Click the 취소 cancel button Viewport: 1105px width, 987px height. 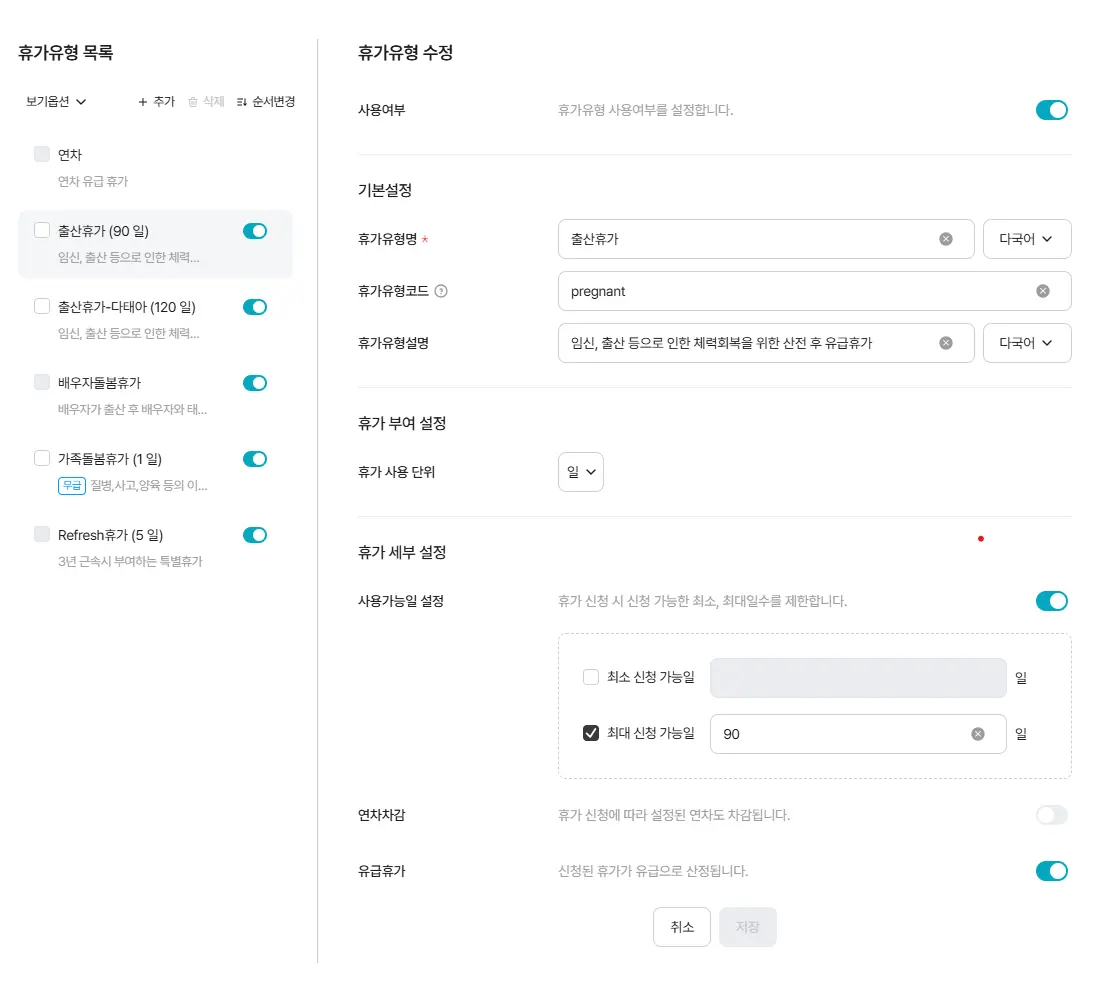pos(682,926)
